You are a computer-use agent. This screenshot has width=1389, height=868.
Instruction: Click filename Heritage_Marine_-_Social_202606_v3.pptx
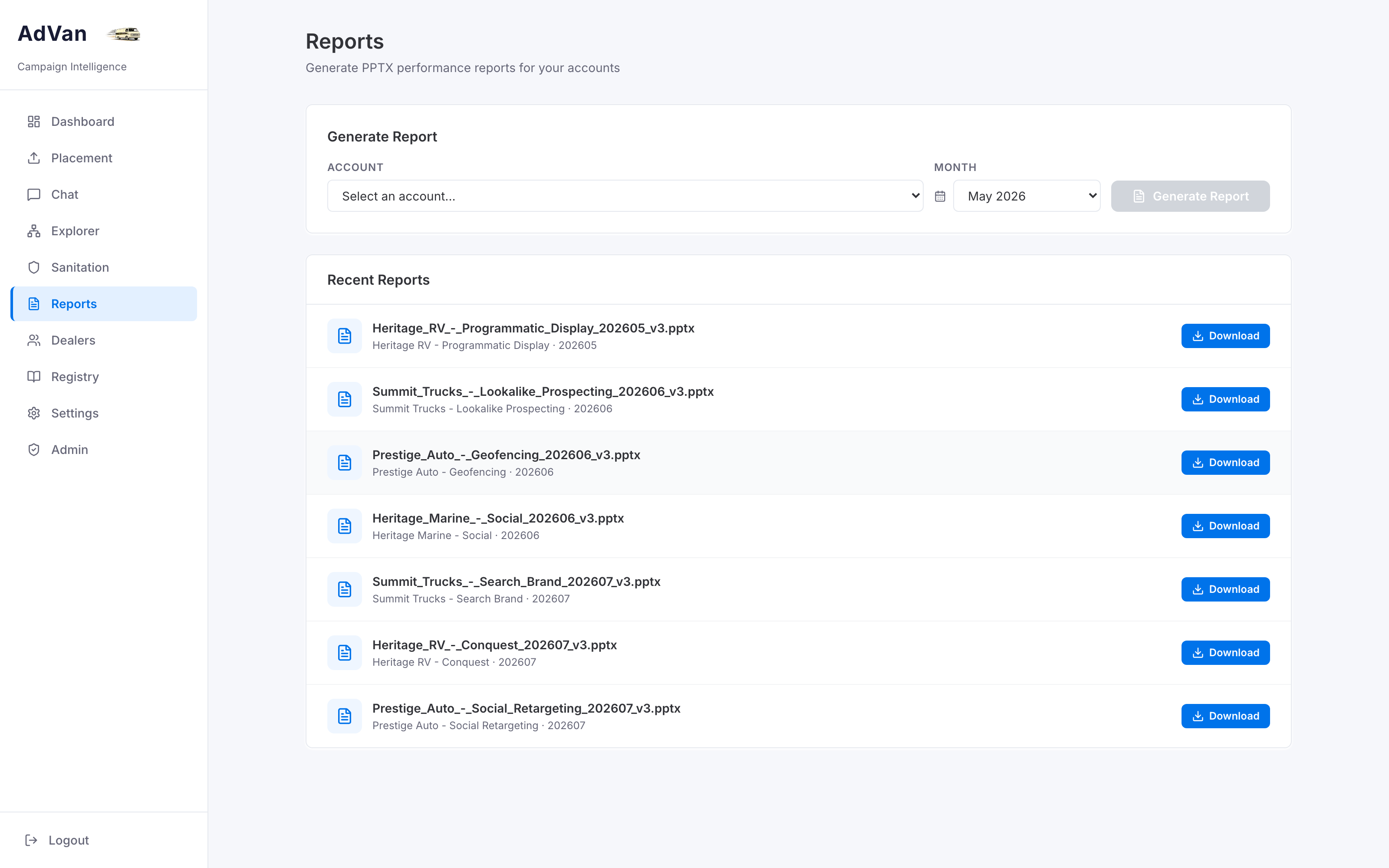tap(498, 518)
